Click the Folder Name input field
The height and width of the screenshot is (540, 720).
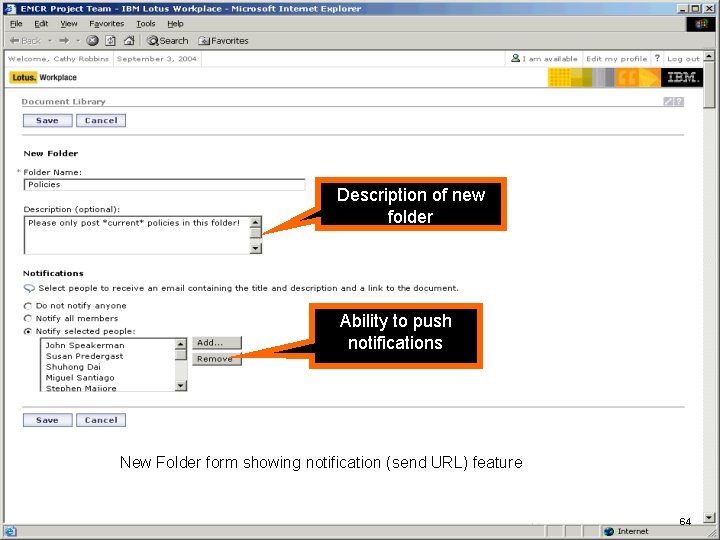point(164,185)
